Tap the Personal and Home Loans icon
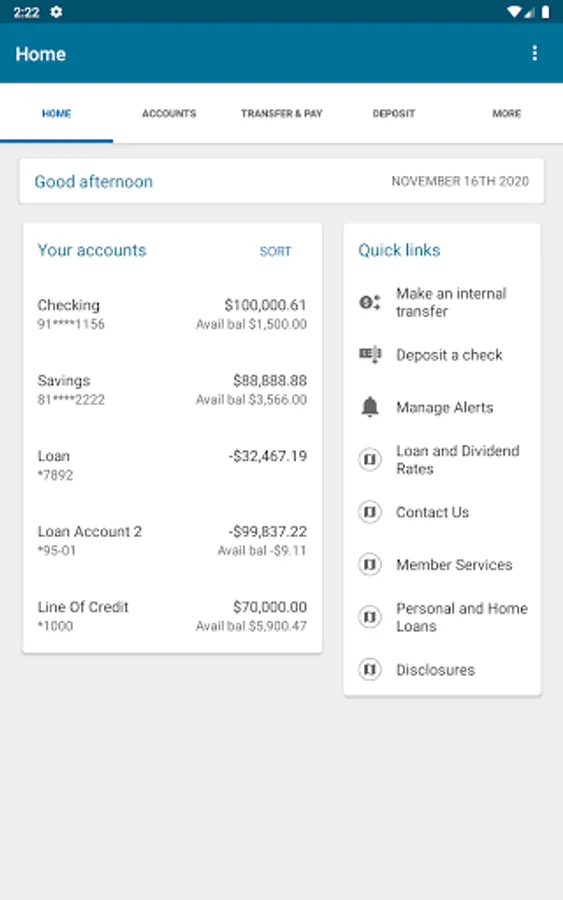The width and height of the screenshot is (563, 900). pyautogui.click(x=370, y=617)
